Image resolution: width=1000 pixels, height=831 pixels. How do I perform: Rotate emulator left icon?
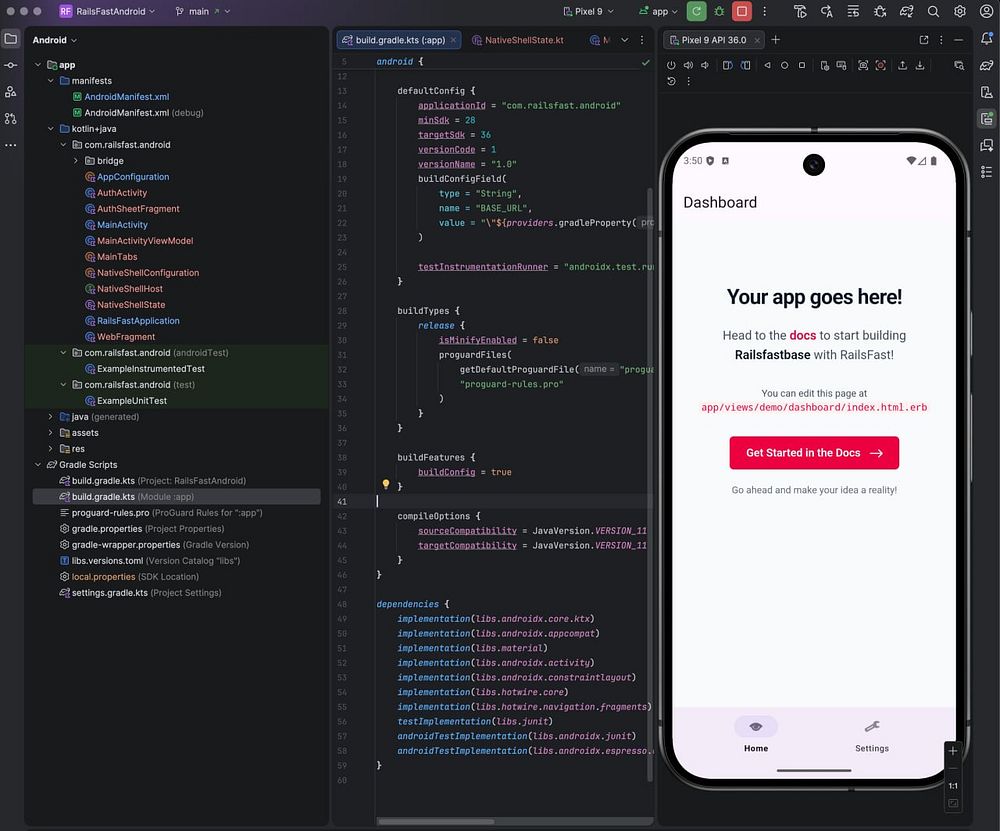click(727, 65)
